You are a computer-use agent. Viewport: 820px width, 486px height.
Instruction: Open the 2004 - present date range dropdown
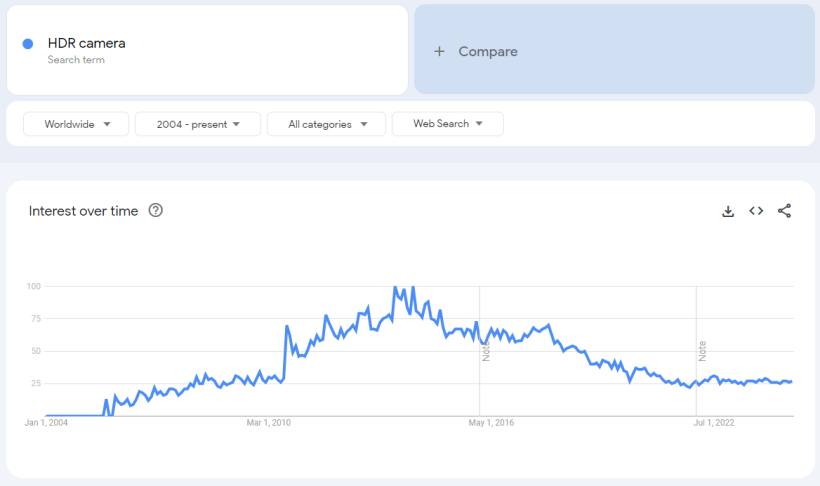click(x=198, y=124)
